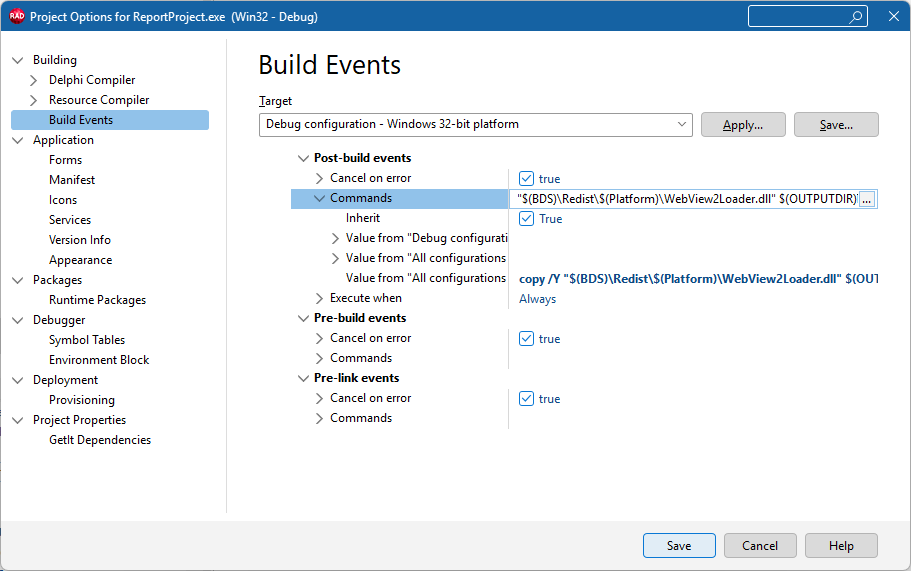Image resolution: width=911 pixels, height=571 pixels.
Task: Click the copy /Y WebView2Loader.dll value
Action: pyautogui.click(x=698, y=279)
